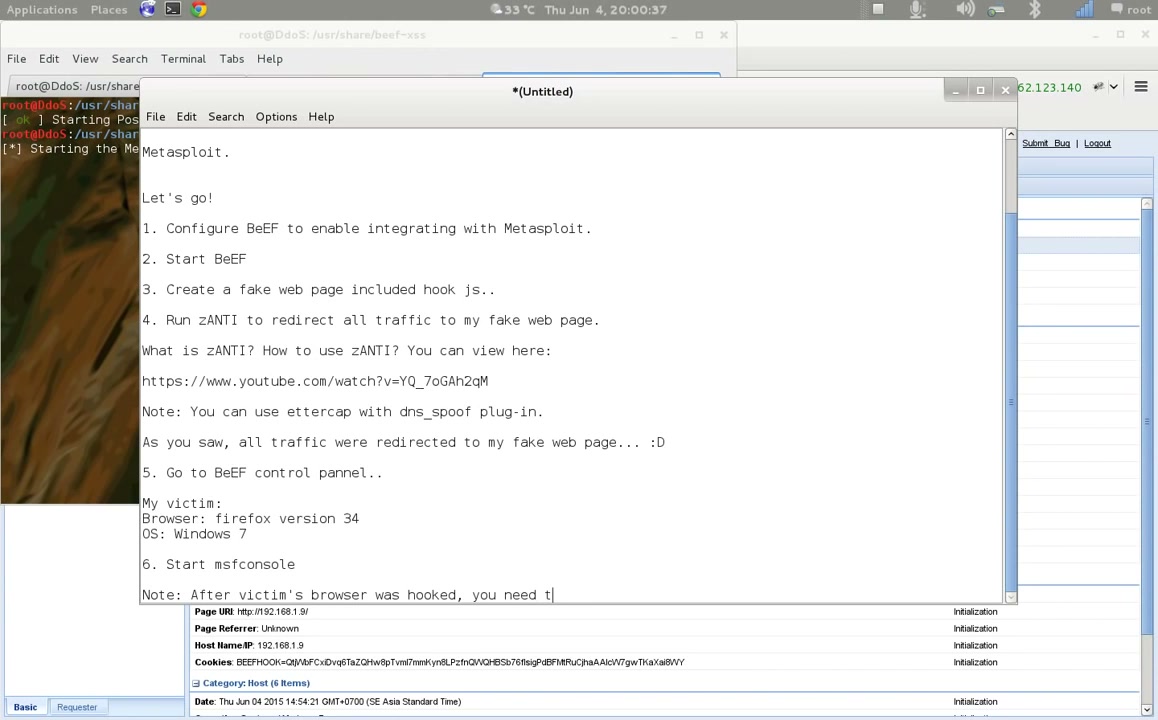Open the Applications menu in top panel

click(x=42, y=10)
